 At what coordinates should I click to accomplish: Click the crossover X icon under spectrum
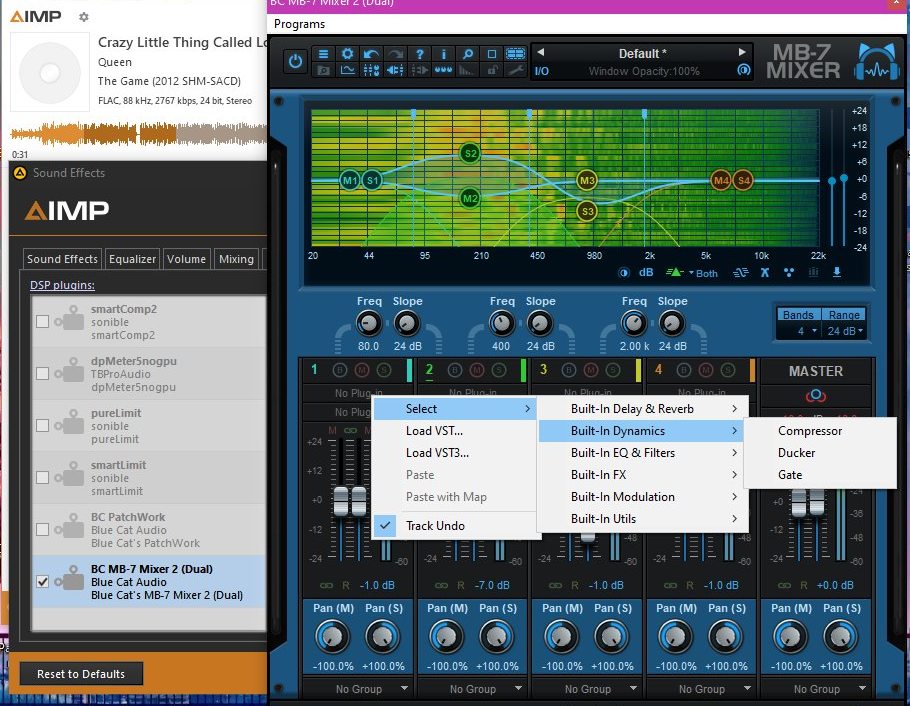pos(765,272)
